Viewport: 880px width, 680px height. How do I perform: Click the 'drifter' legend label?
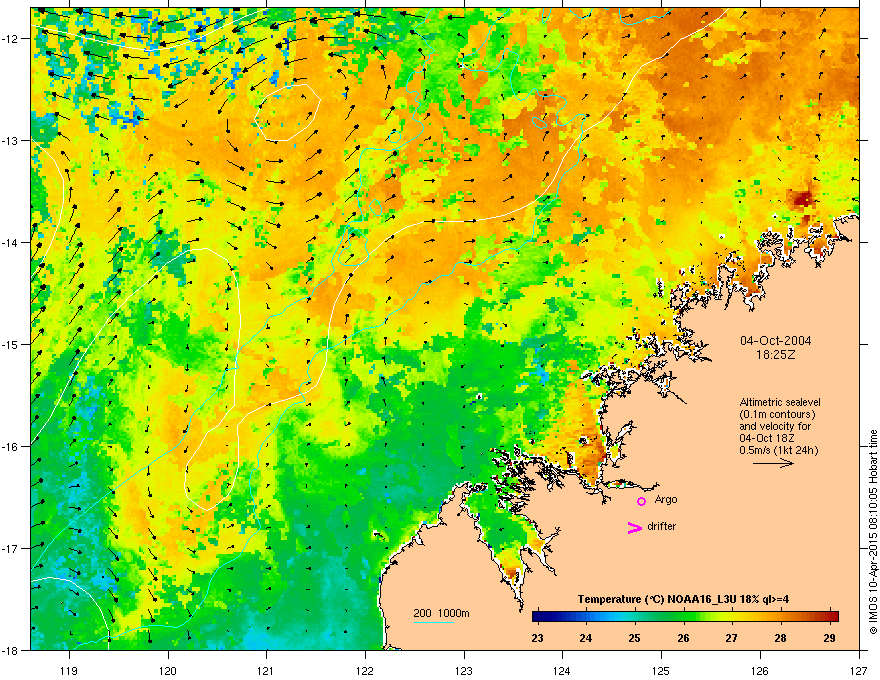[x=661, y=526]
